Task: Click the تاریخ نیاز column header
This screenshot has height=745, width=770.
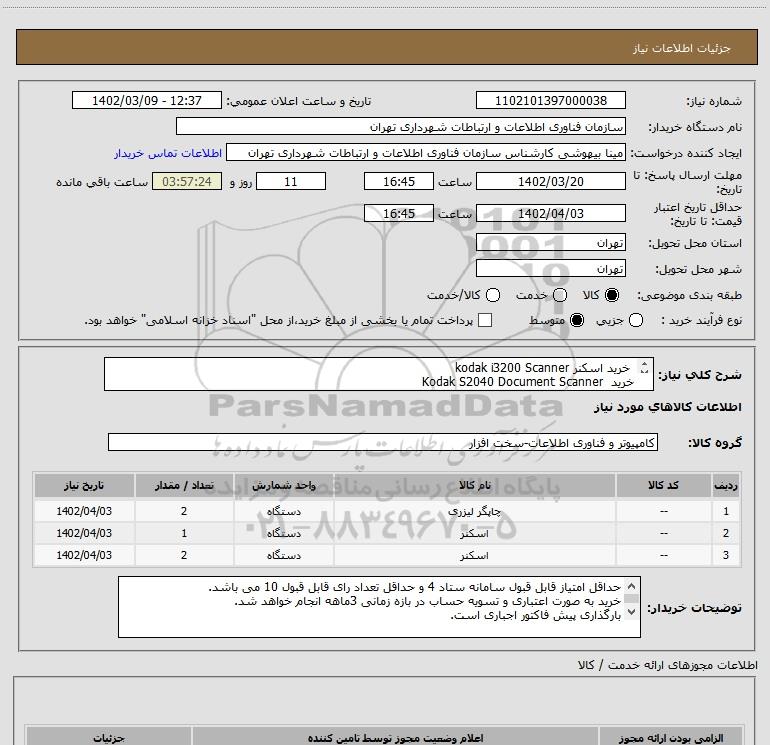Action: click(x=84, y=486)
